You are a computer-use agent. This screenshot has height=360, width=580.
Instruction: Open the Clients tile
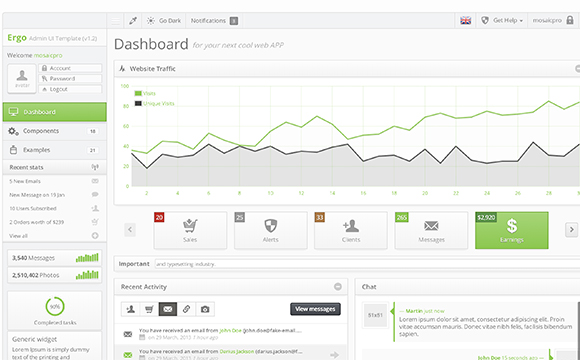coord(351,230)
